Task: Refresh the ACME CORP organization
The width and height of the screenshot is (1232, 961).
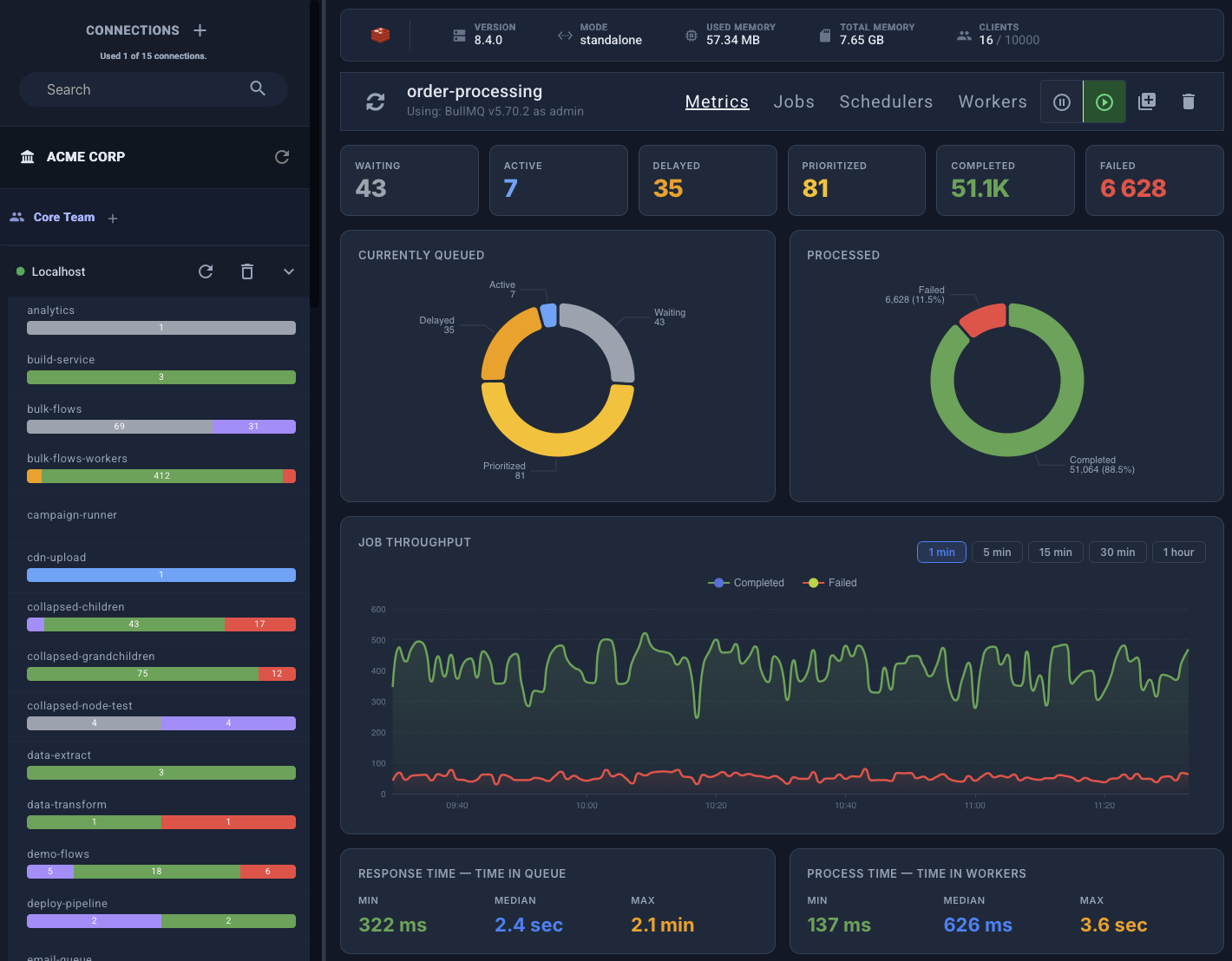Action: 282,157
